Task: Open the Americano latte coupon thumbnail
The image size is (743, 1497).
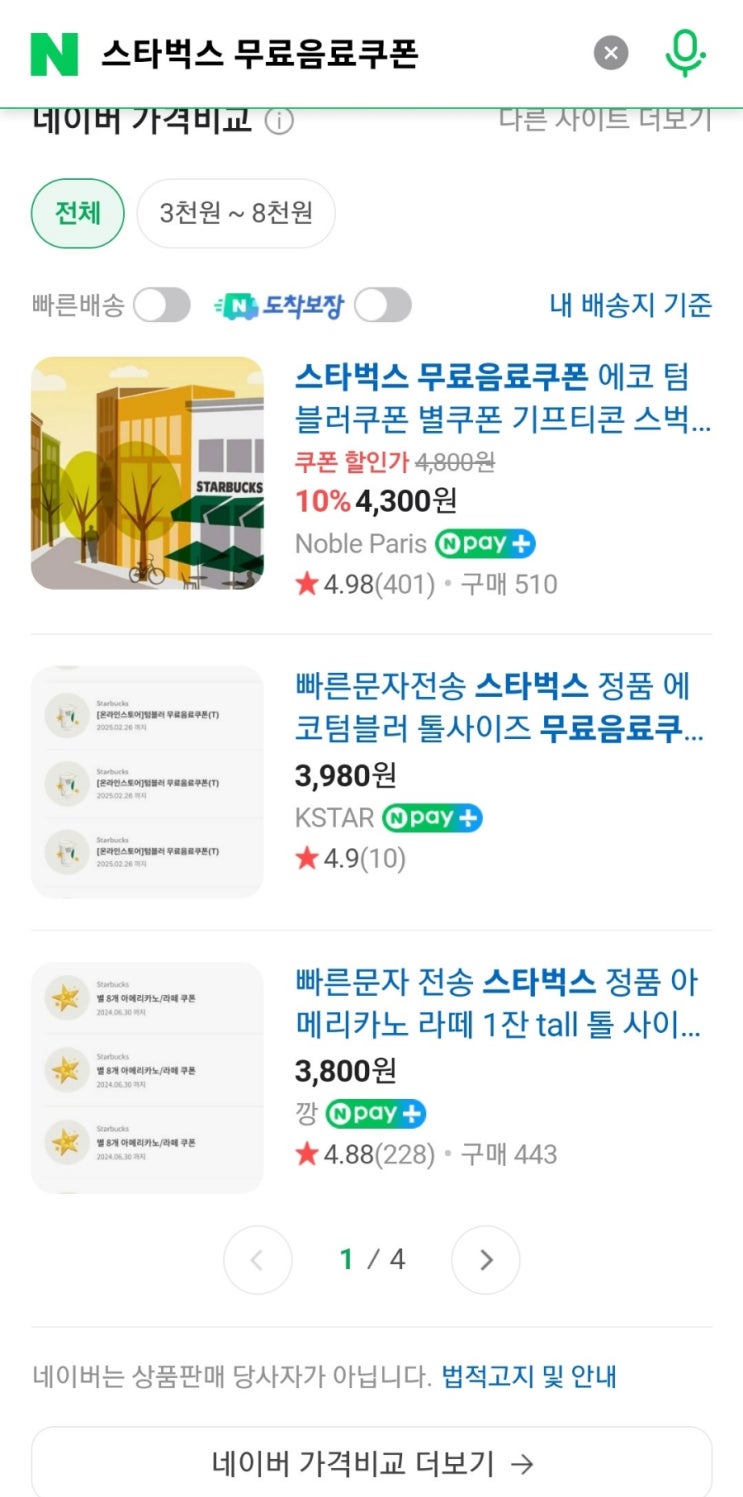Action: click(148, 1077)
